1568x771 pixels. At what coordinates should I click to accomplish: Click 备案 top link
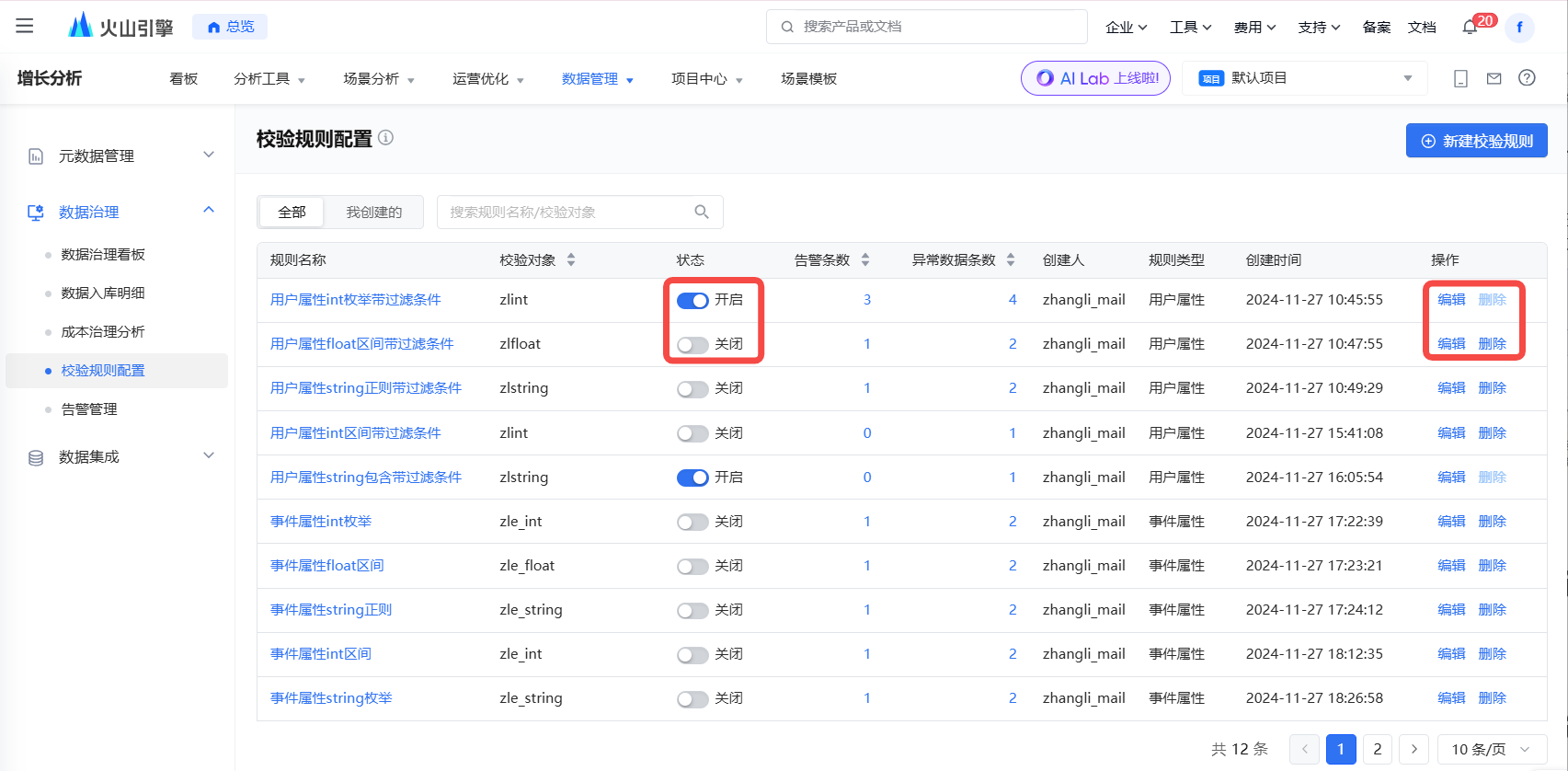1377,27
